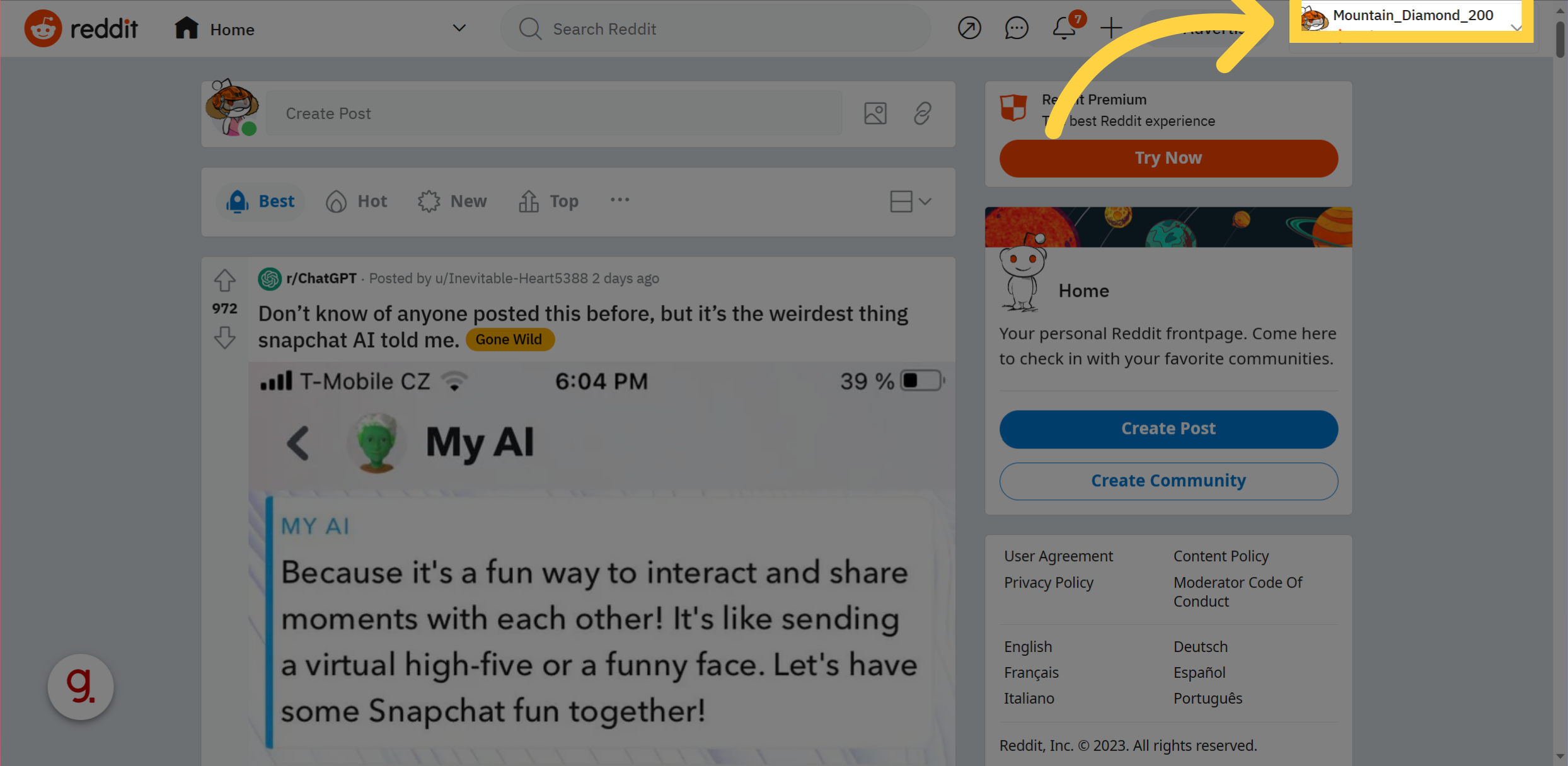The width and height of the screenshot is (1568, 766).
Task: Click the share/redirect arrow icon
Action: pos(968,28)
